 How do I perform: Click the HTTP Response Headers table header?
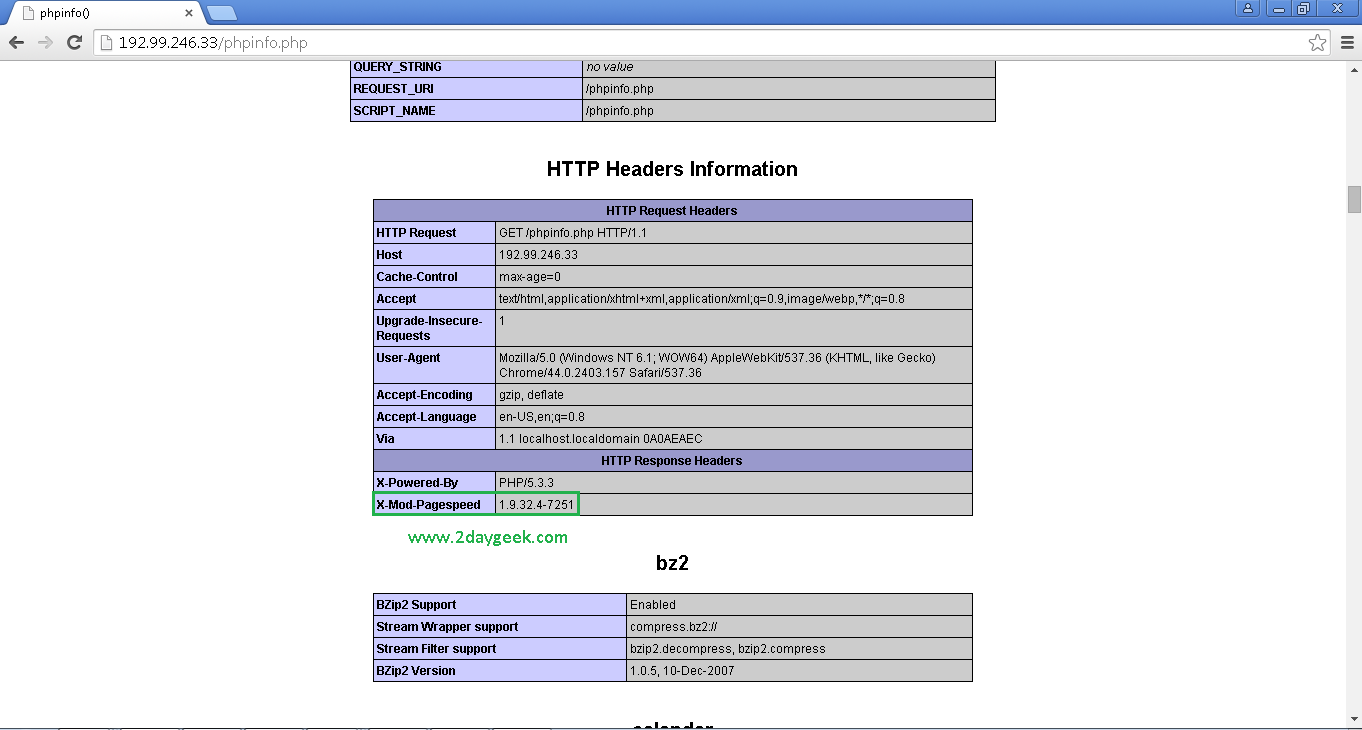[x=672, y=461]
